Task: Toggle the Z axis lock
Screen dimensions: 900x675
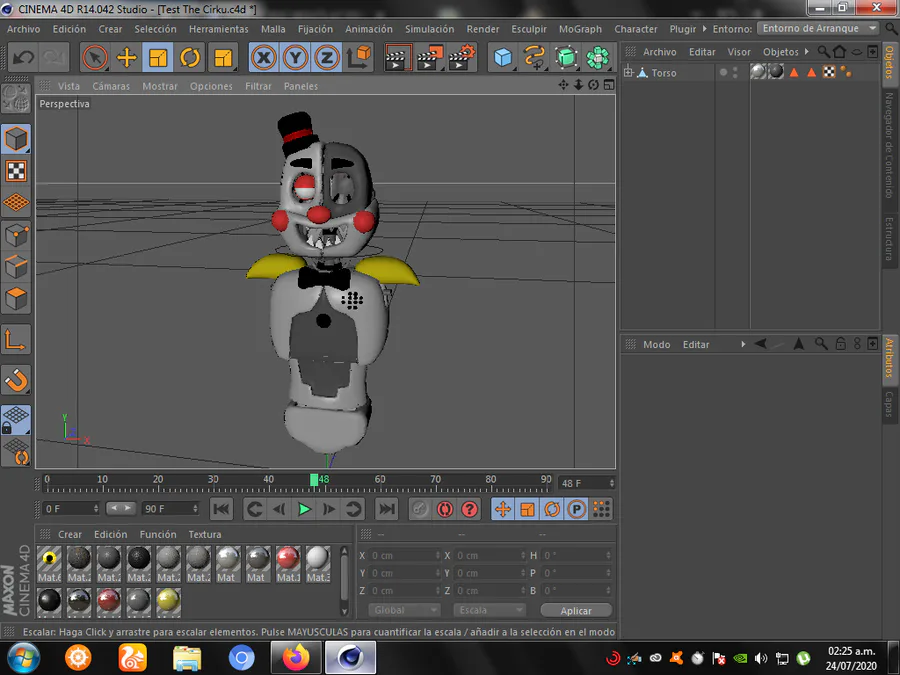Action: click(326, 58)
